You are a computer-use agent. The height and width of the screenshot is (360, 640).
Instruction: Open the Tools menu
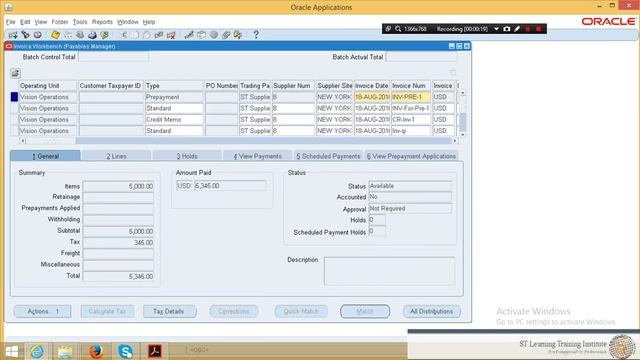point(80,22)
